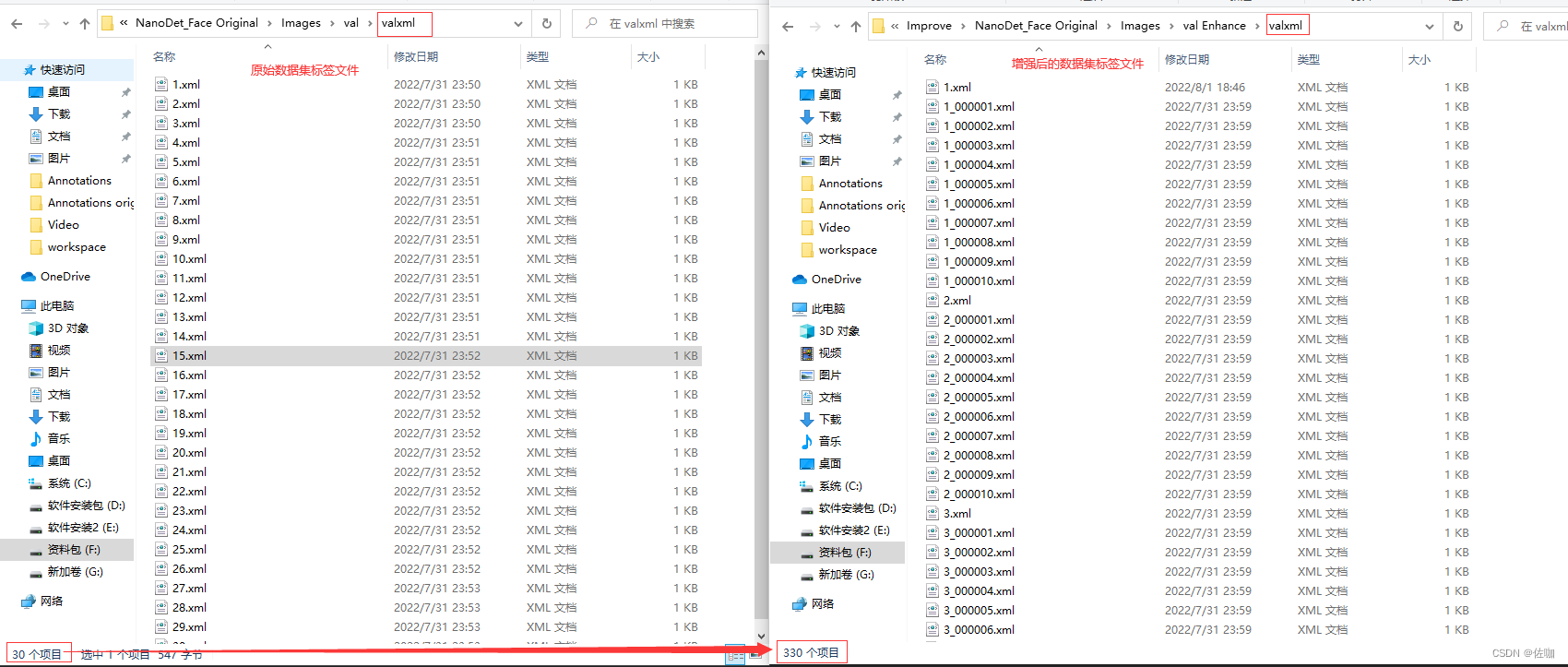
Task: Select file 2.xml in right window
Action: point(957,300)
